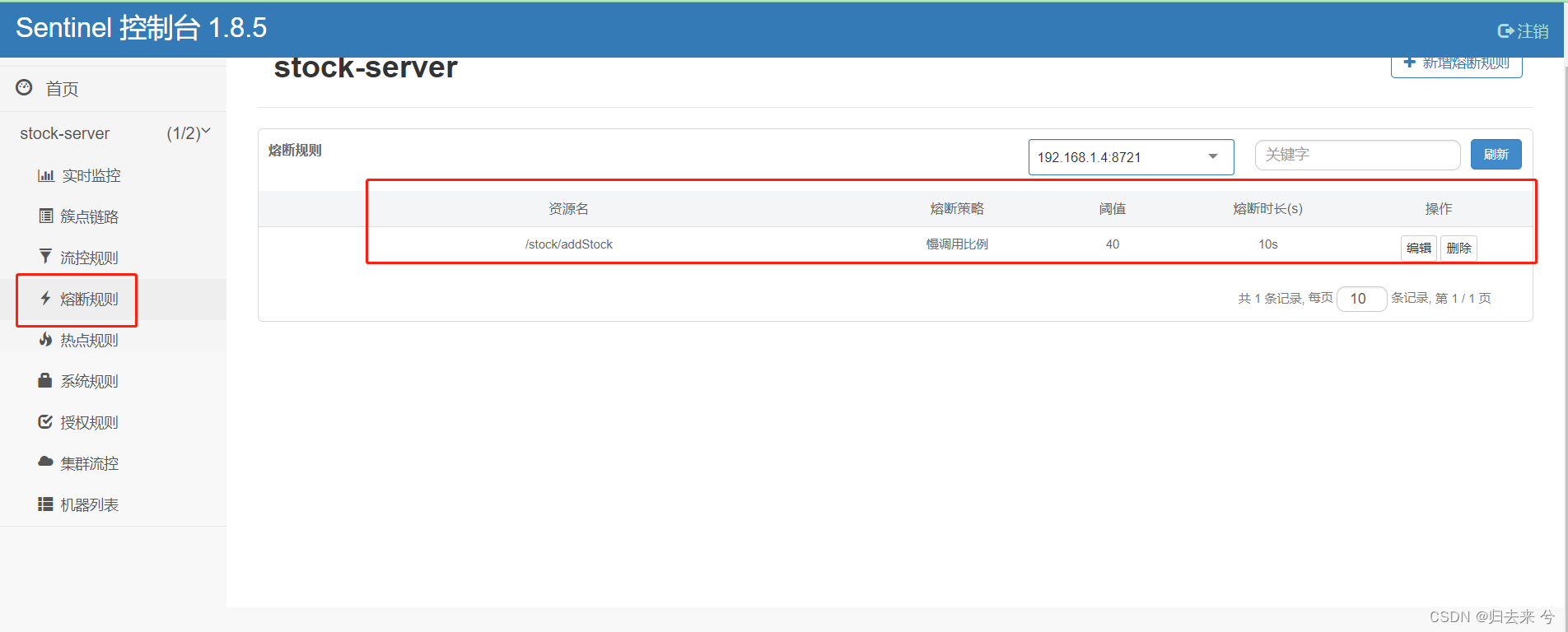Click the stock-server app name in the sidebar
Viewport: 1568px width, 632px height.
point(65,133)
